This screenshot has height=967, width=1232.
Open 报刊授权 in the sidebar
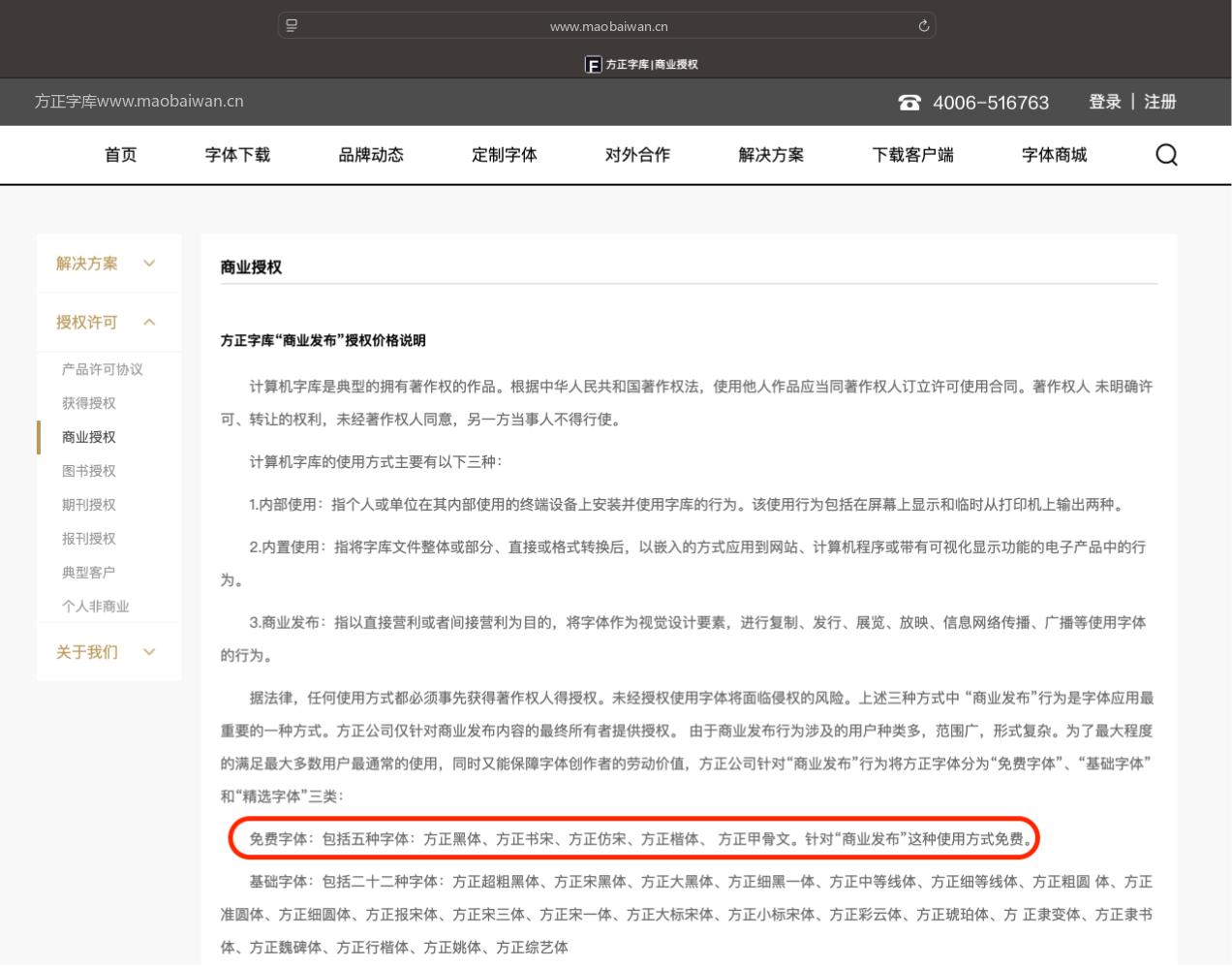(x=89, y=539)
